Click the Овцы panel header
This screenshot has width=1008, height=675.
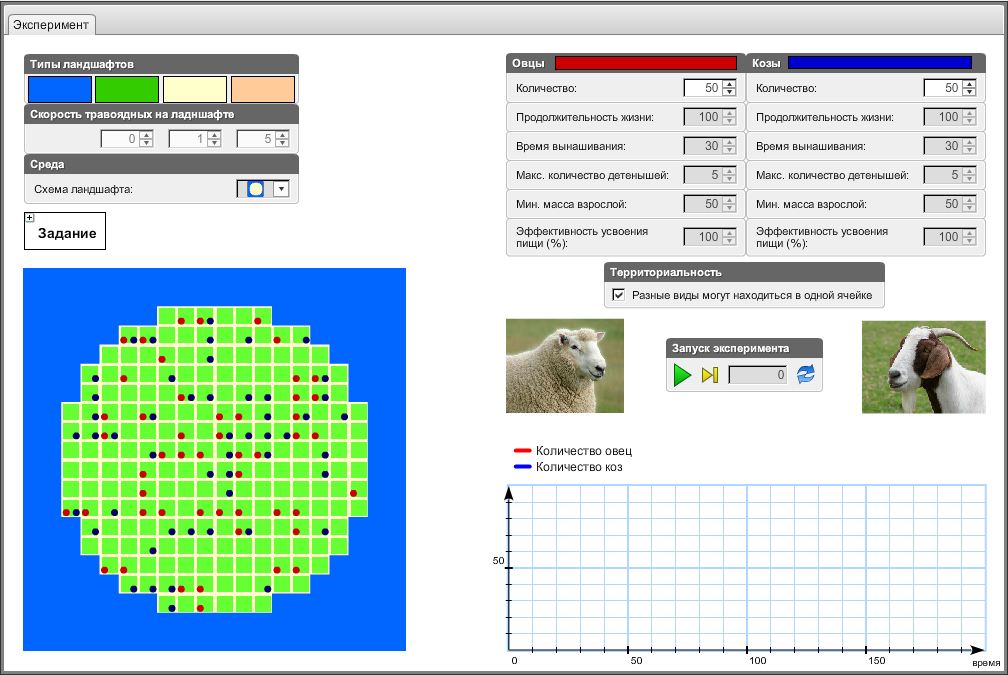pos(529,63)
